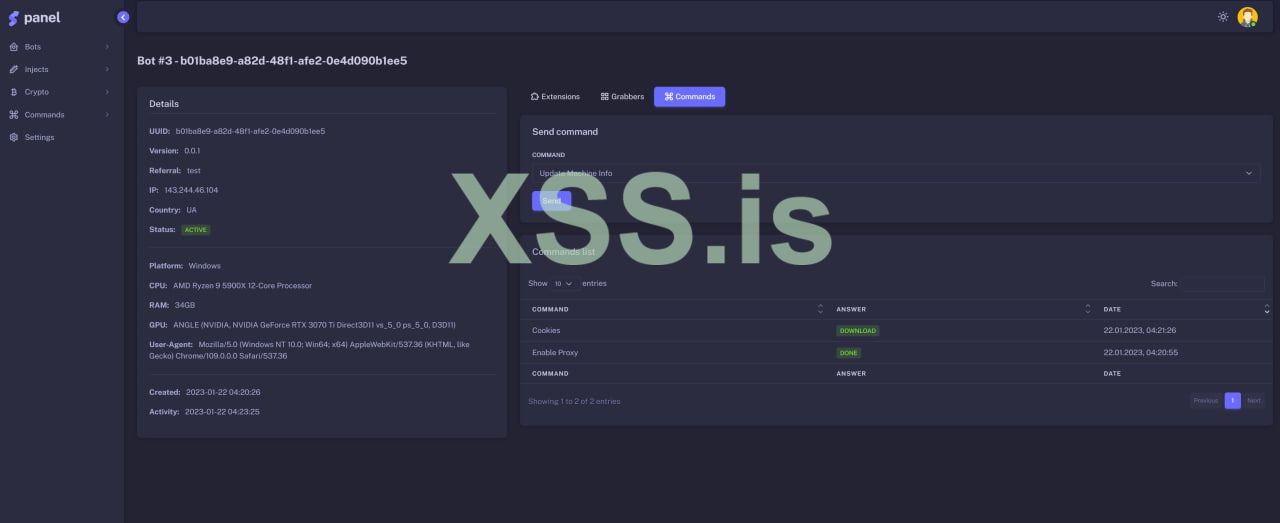
Task: Collapse the sidebar with the arrow button
Action: point(123,17)
